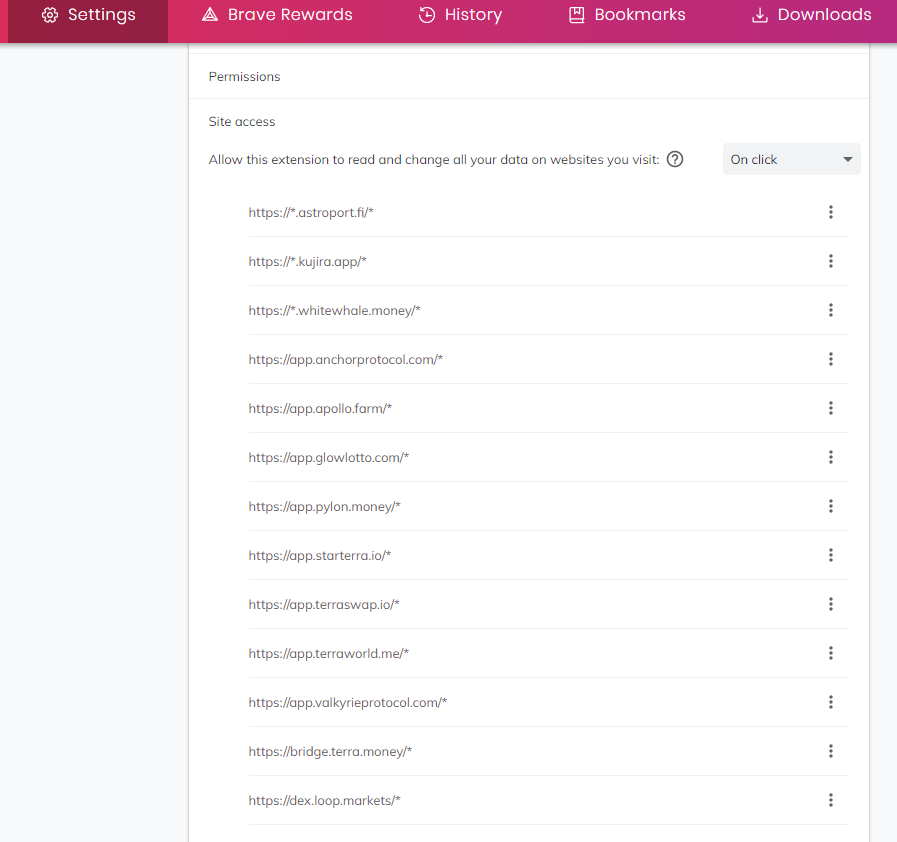The height and width of the screenshot is (842, 897).
Task: Open more options for bridge.terra.money entry
Action: [831, 751]
